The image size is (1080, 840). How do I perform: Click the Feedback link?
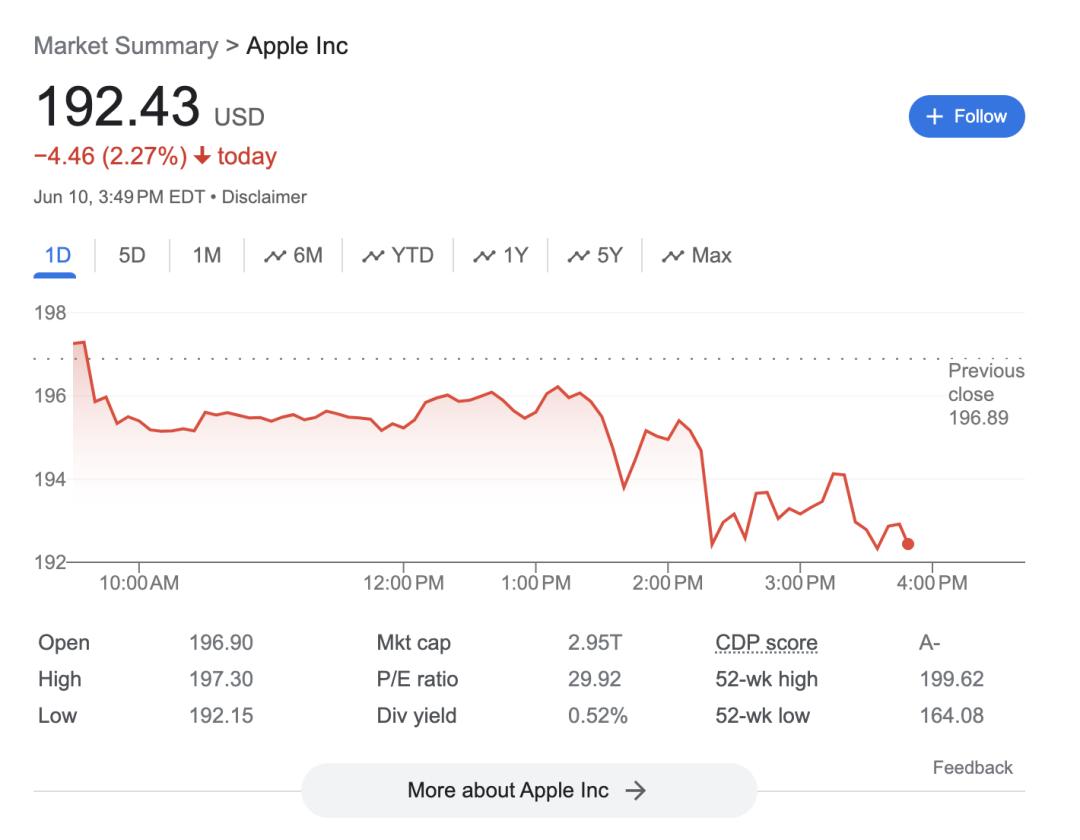click(973, 768)
